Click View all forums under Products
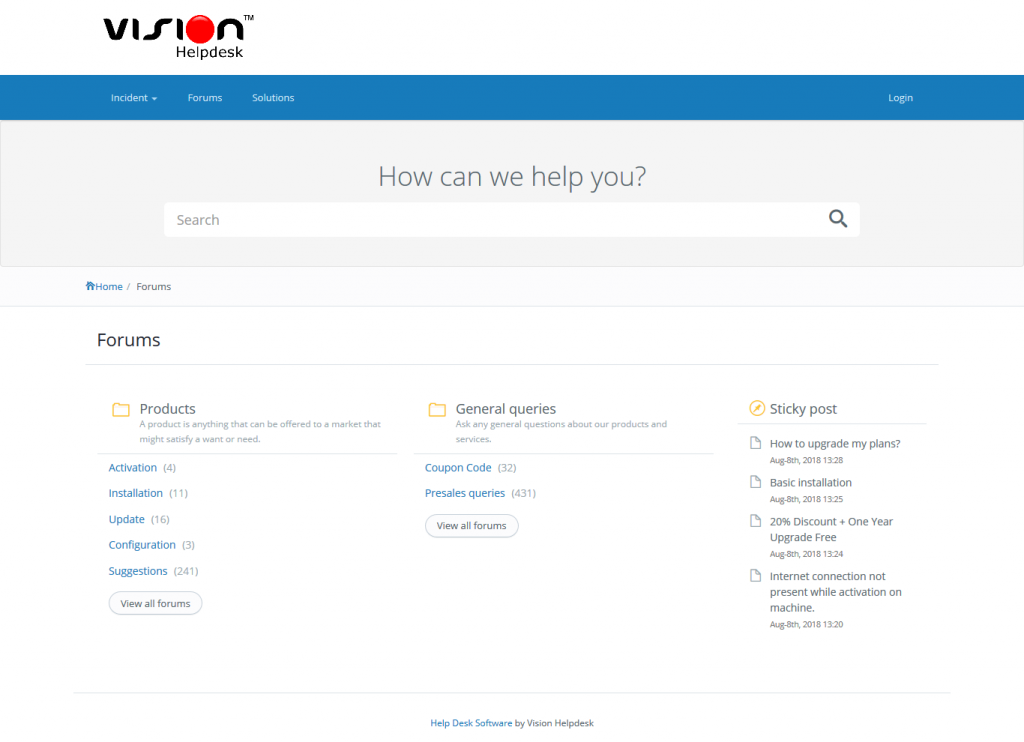This screenshot has width=1024, height=742. click(155, 604)
